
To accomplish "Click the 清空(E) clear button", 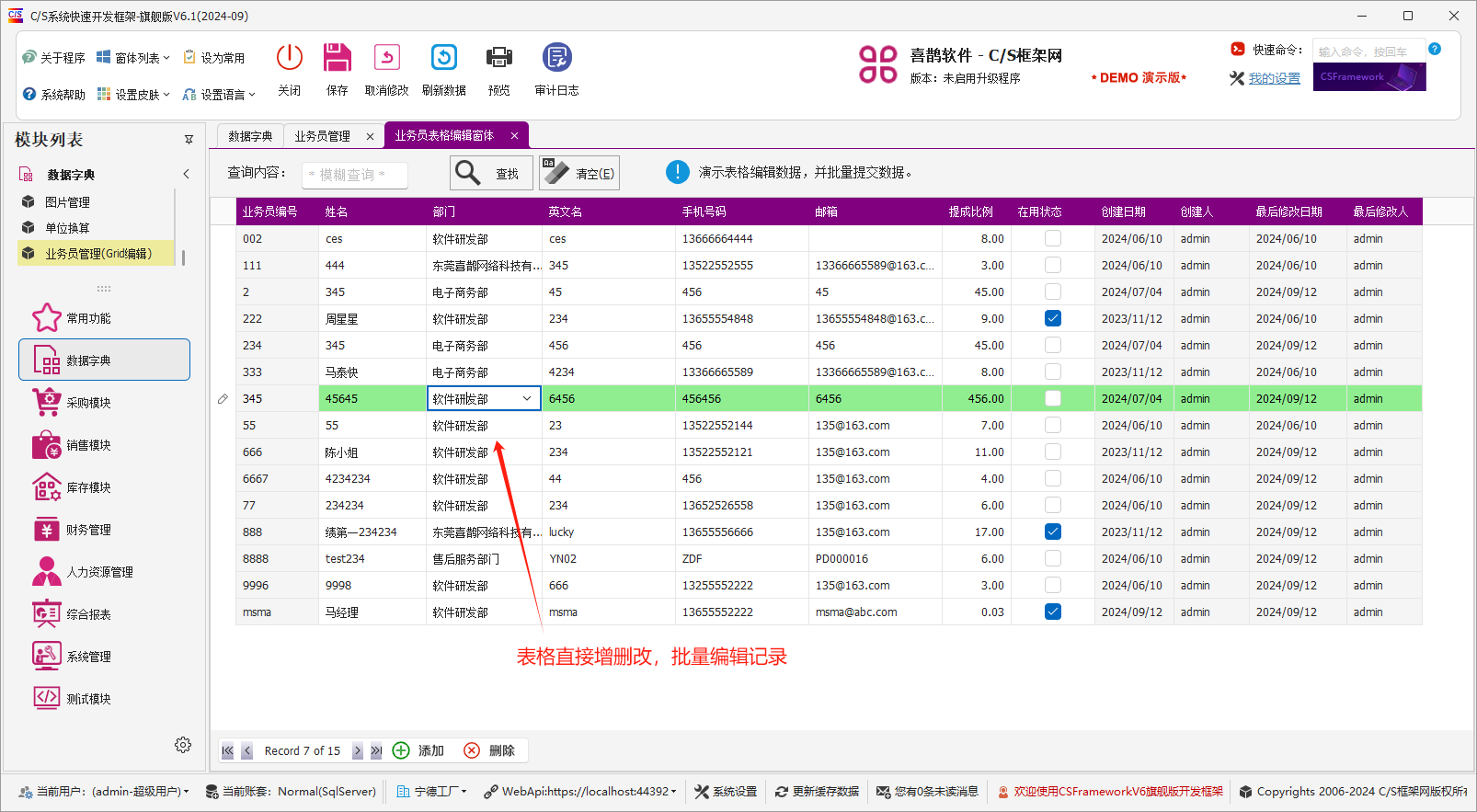I will [579, 173].
